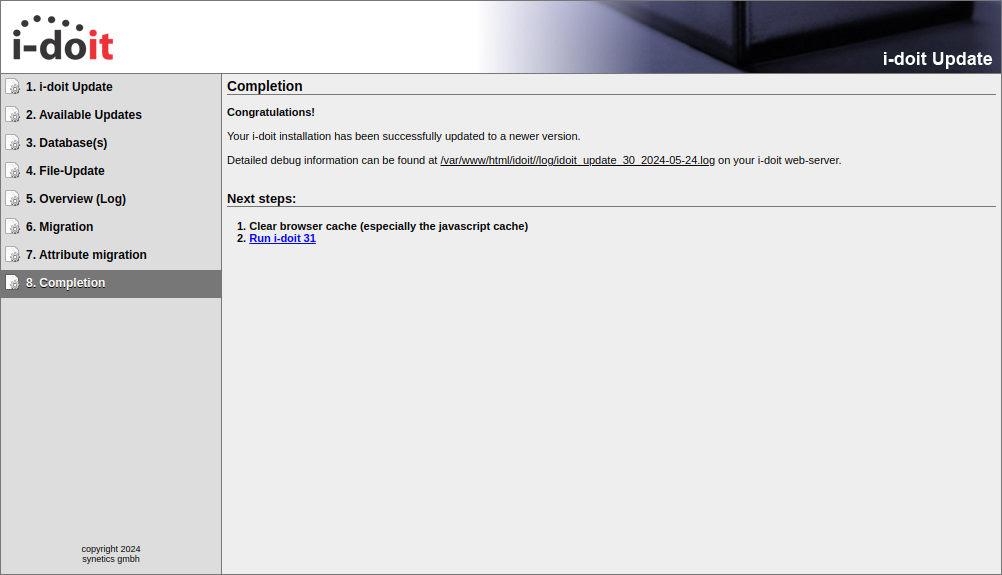Click the gear-page icon beside i-doit Update step
The width and height of the screenshot is (1002, 575).
(13, 87)
